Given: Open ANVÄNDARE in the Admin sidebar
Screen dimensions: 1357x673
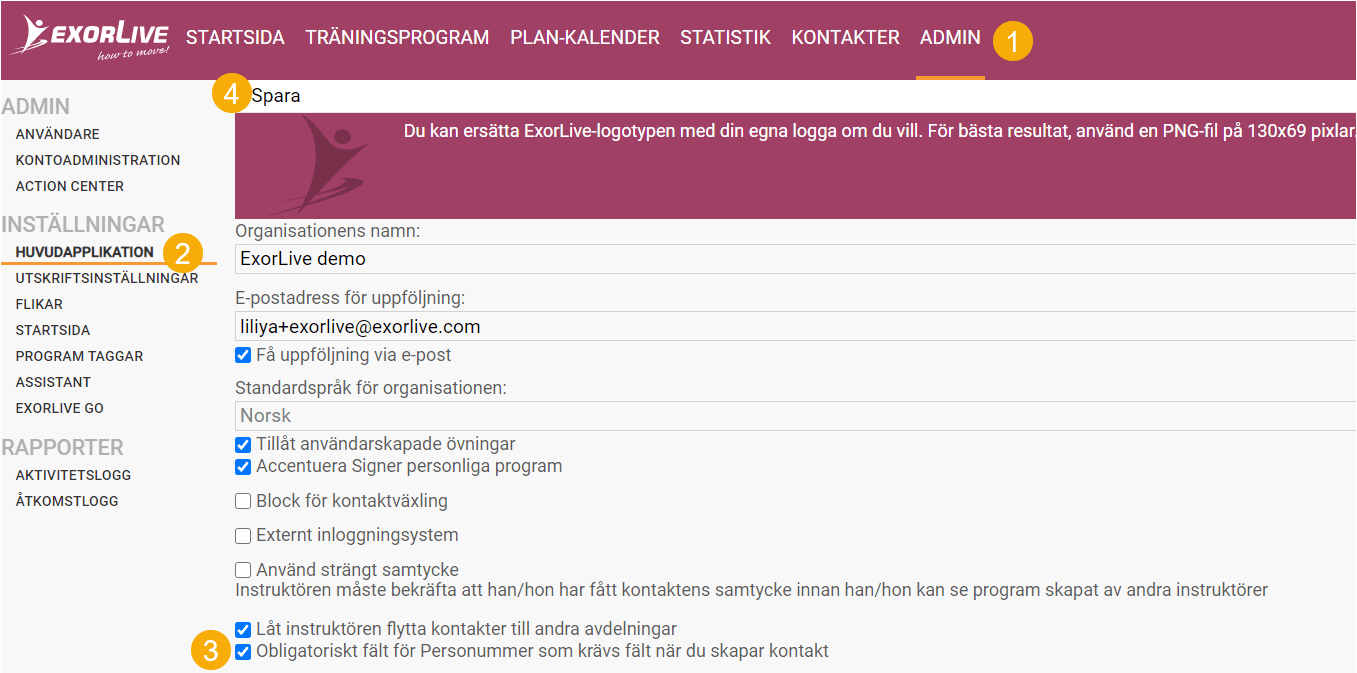Looking at the screenshot, I should [x=56, y=133].
